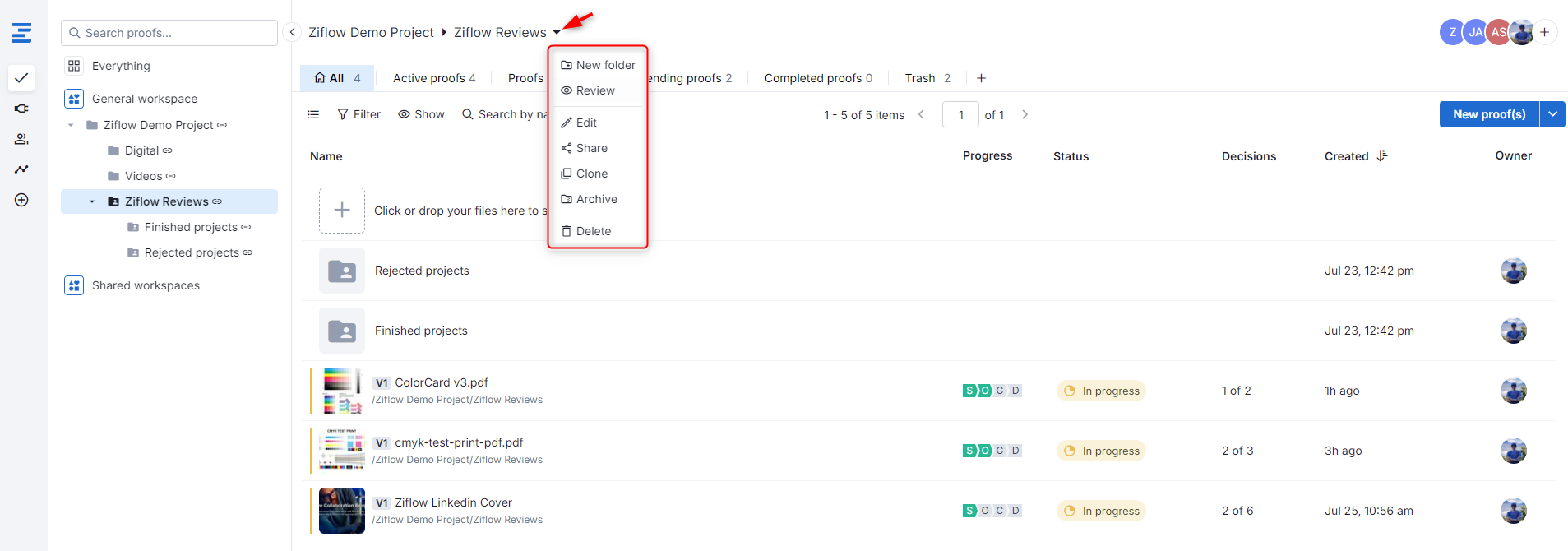Click owner avatar on ColorCard v3.pdf row
Screen dimensions: 1568x551
[x=1514, y=391]
